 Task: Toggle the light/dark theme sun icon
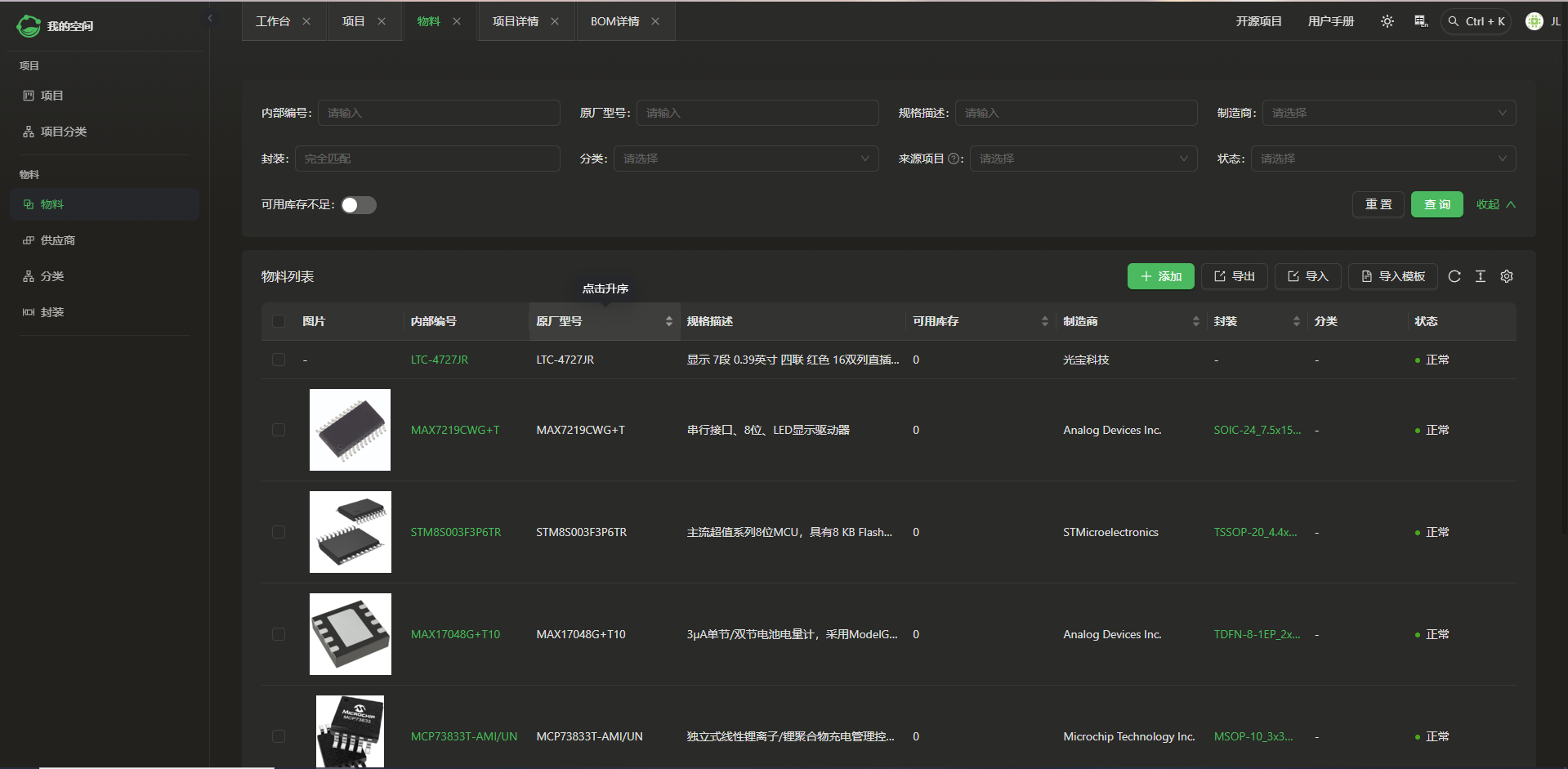[1387, 21]
